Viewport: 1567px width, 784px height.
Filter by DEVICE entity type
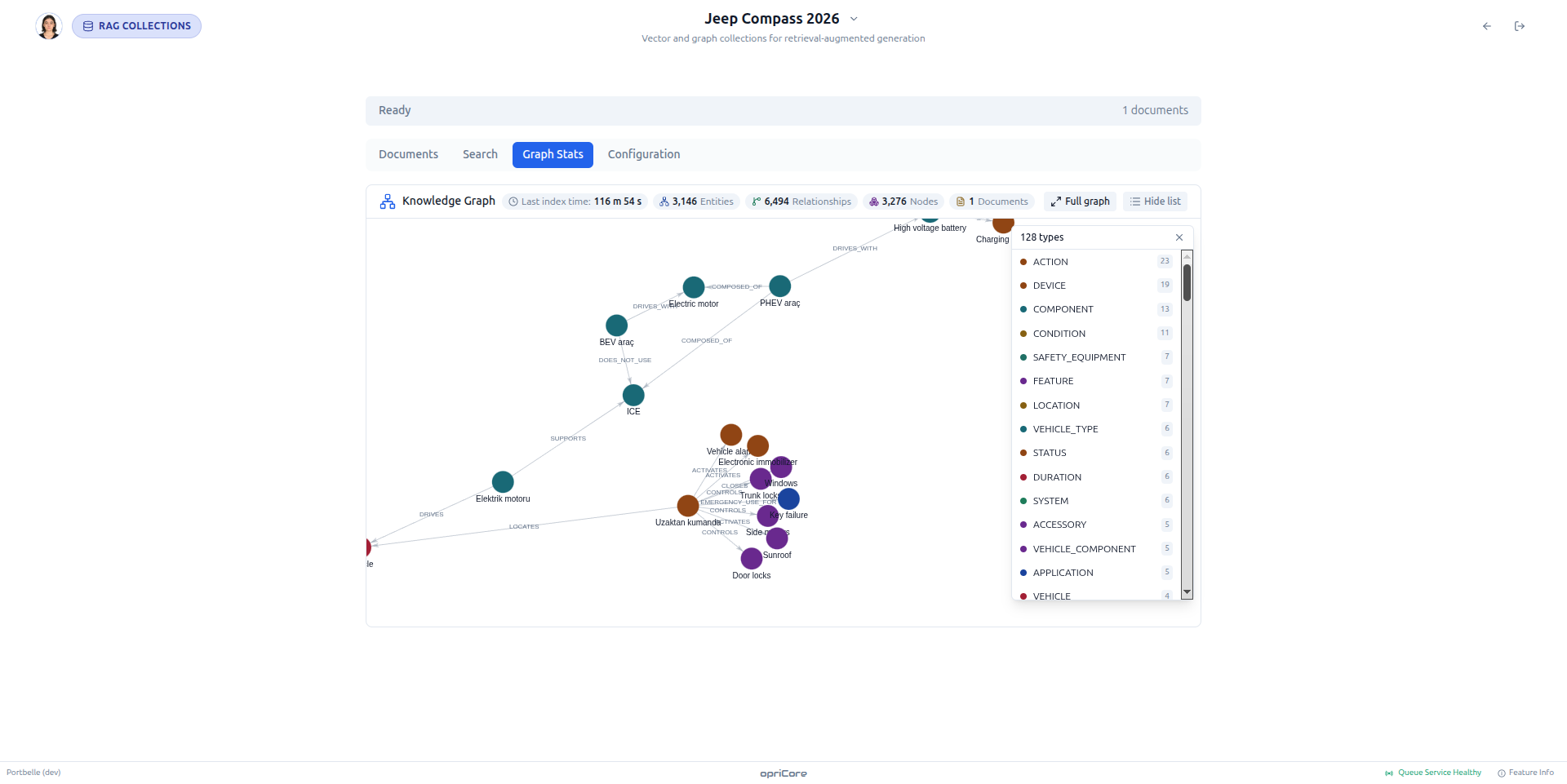click(x=1096, y=286)
